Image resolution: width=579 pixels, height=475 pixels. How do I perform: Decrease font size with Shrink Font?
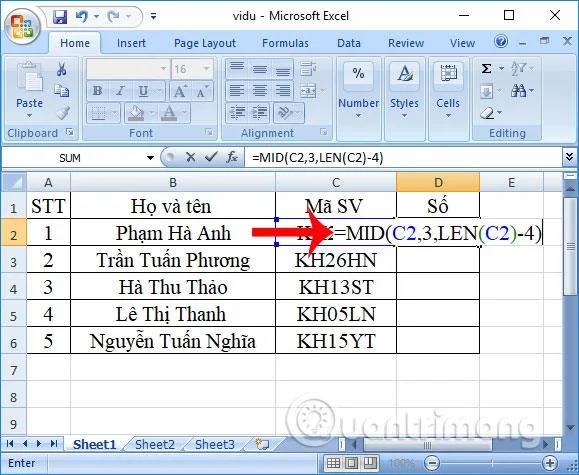[202, 91]
